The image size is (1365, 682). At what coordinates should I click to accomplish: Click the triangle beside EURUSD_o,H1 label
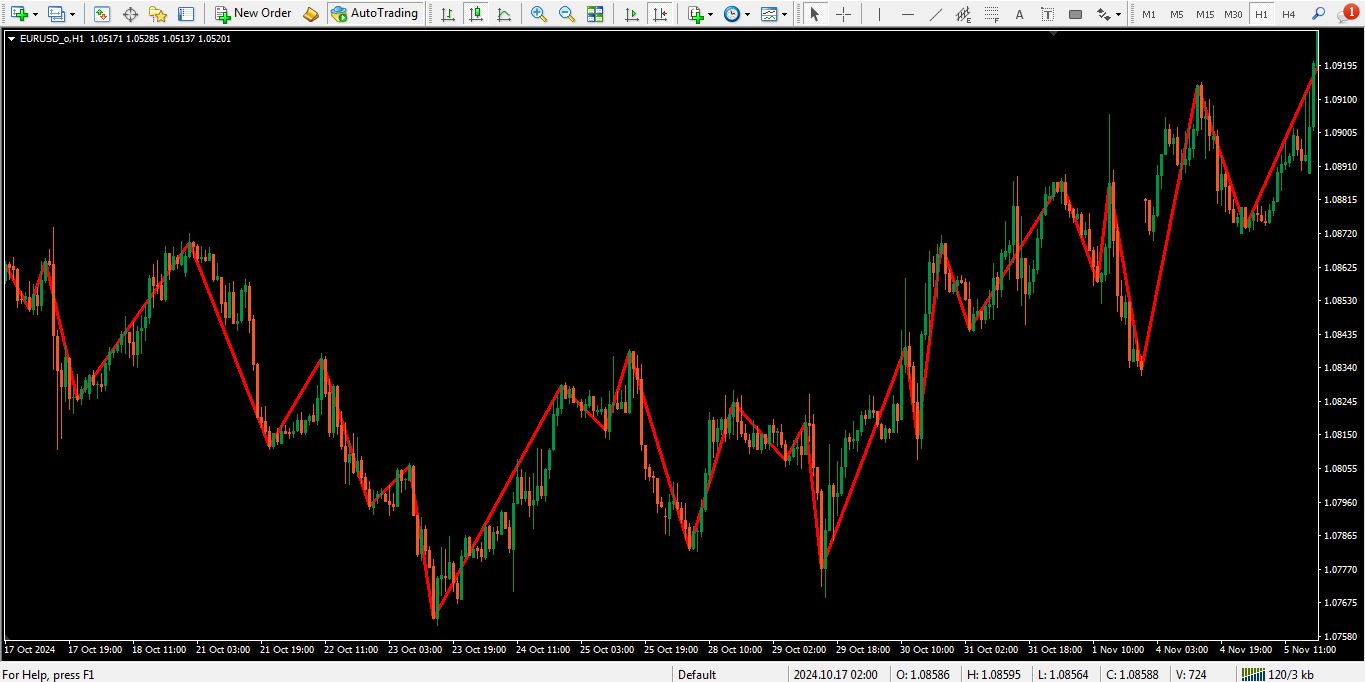[x=11, y=38]
